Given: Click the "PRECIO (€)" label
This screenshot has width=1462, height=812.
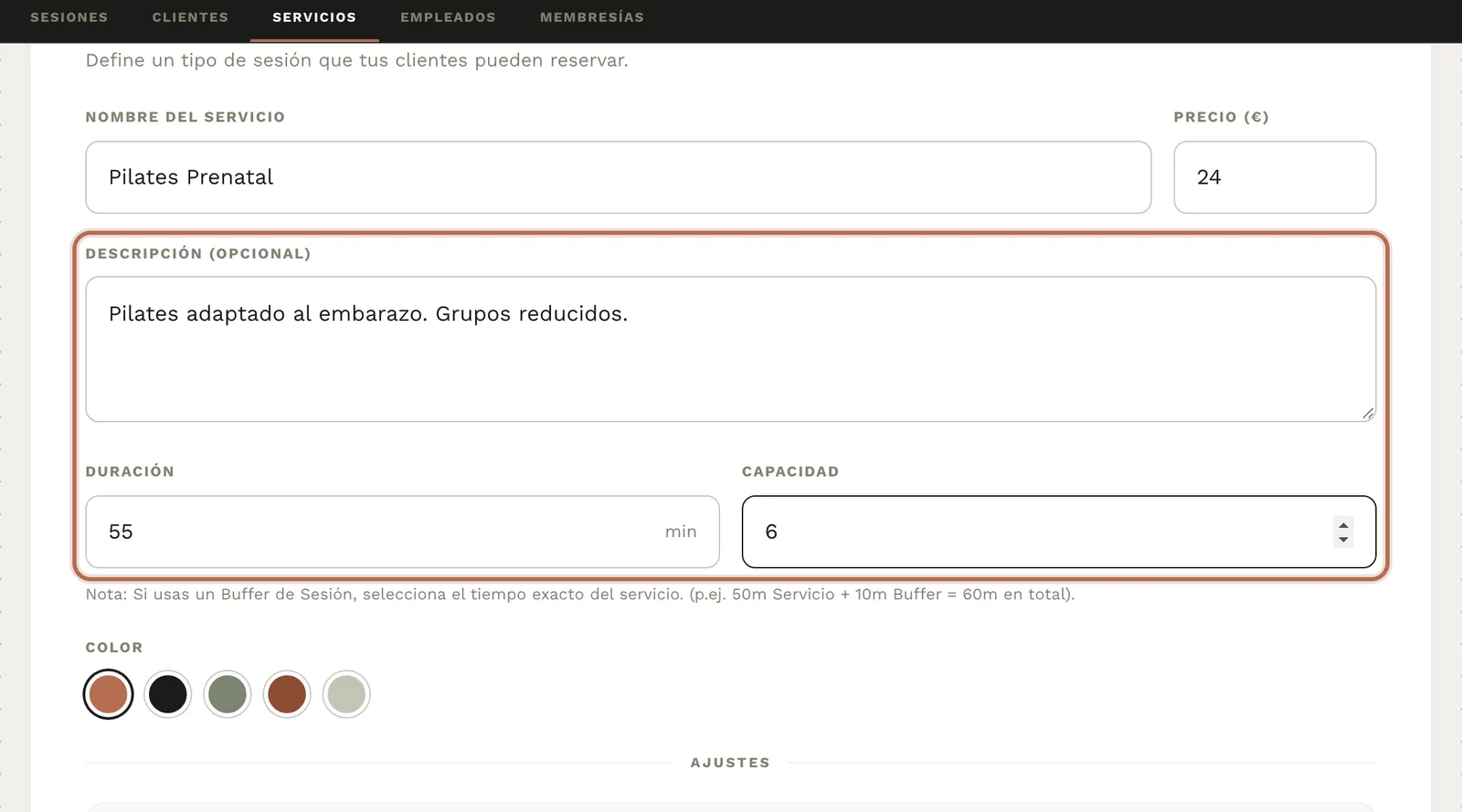Looking at the screenshot, I should click(1222, 117).
